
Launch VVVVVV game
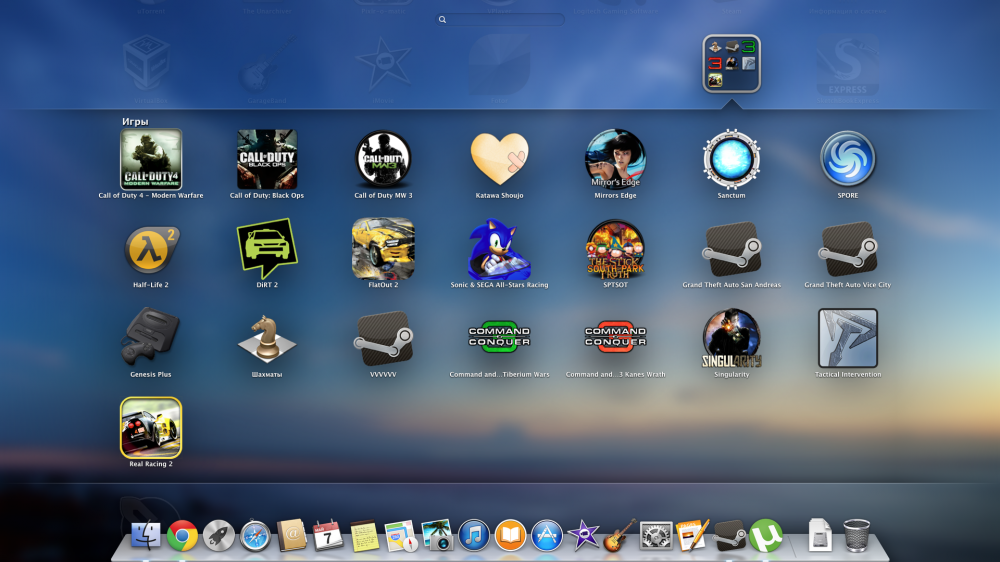pyautogui.click(x=383, y=338)
